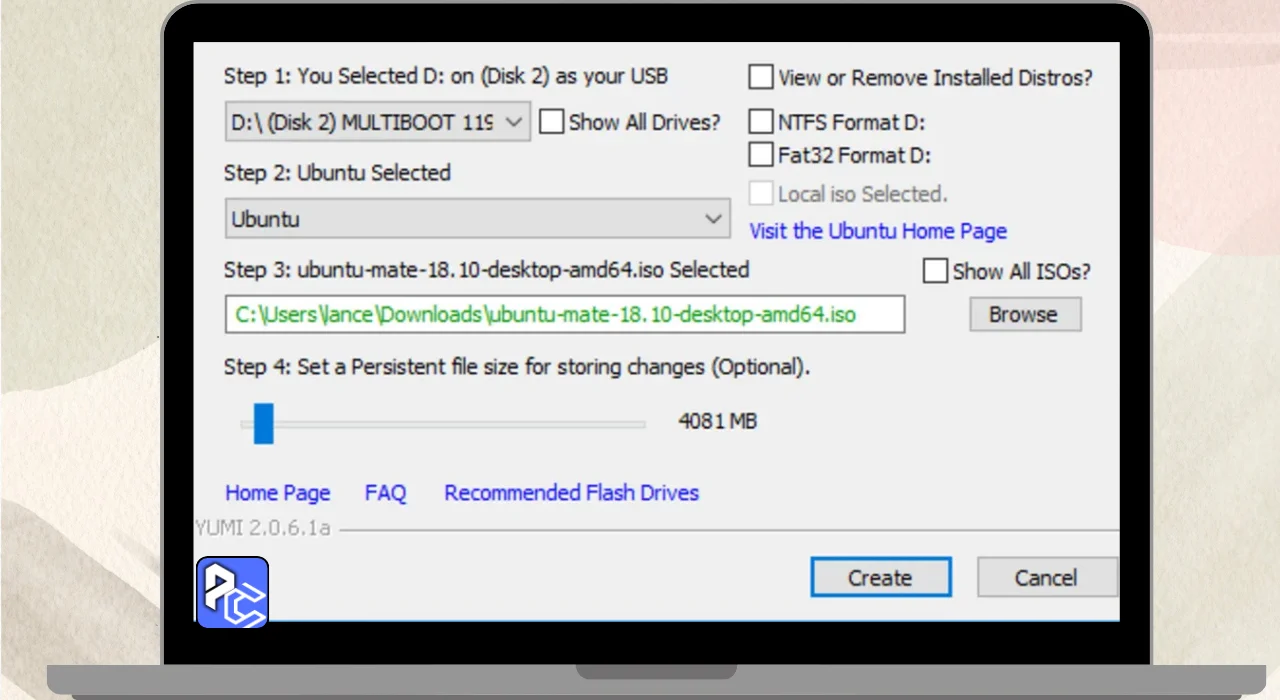Tick the Fat32 Format D: checkbox
Image resolution: width=1280 pixels, height=700 pixels.
click(761, 155)
